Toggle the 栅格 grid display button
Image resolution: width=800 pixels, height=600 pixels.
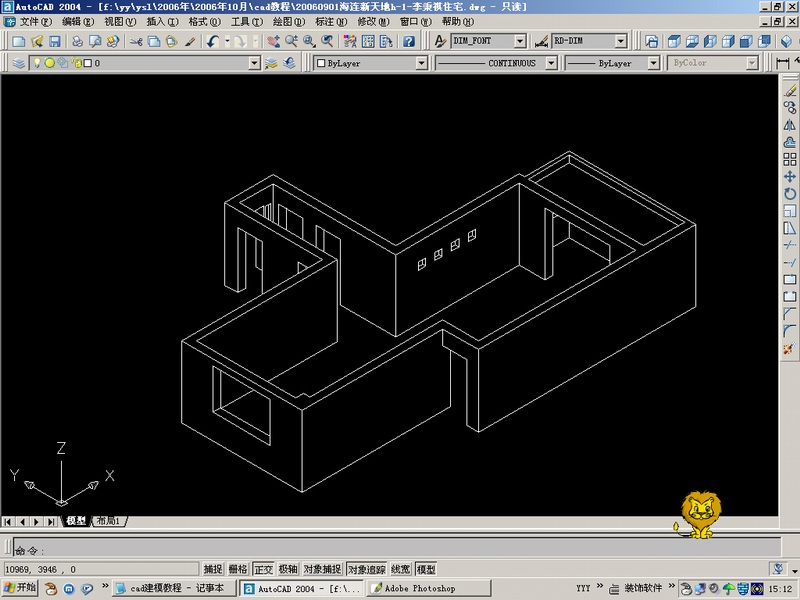[x=238, y=569]
